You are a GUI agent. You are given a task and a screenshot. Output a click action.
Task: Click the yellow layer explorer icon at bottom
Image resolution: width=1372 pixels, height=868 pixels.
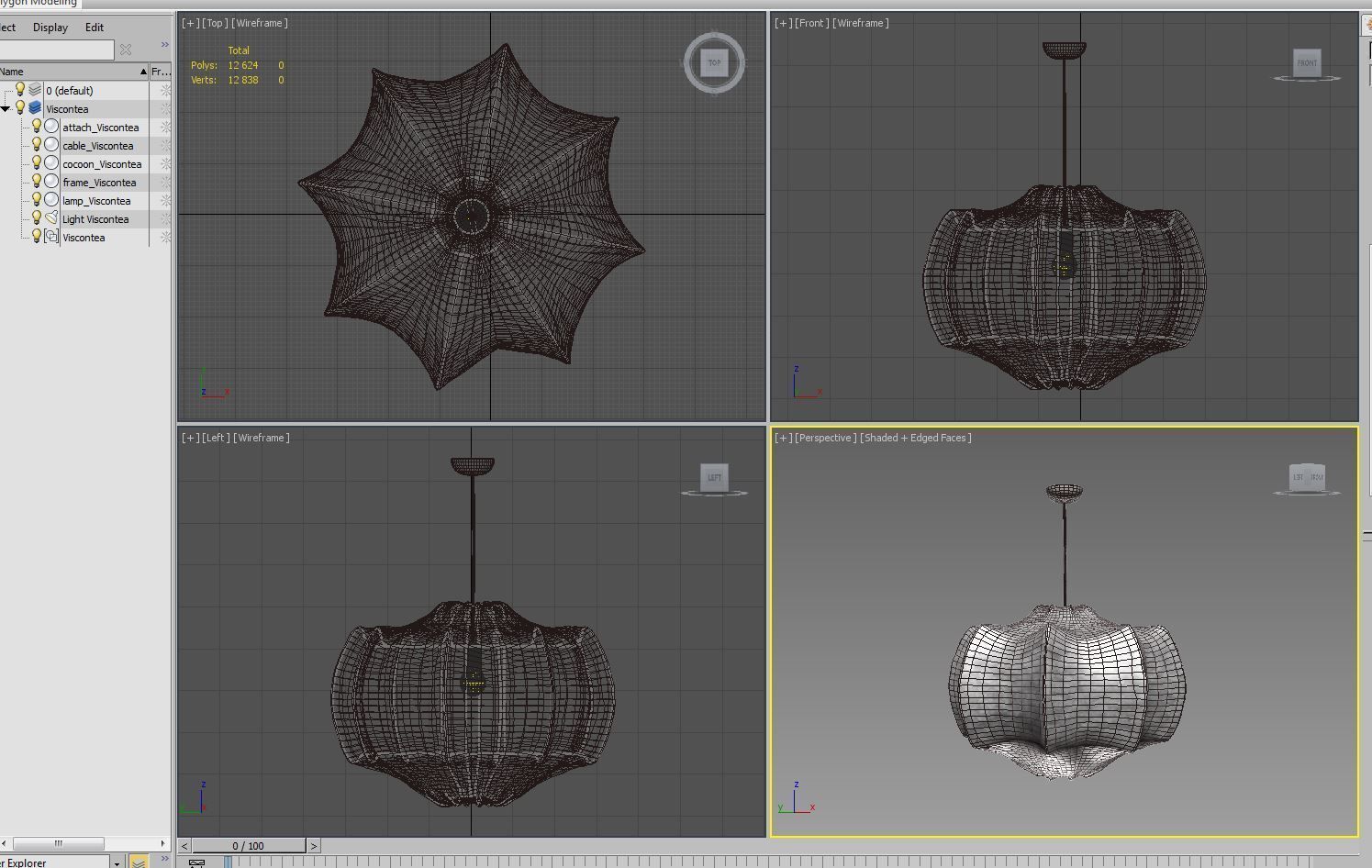coord(139,862)
